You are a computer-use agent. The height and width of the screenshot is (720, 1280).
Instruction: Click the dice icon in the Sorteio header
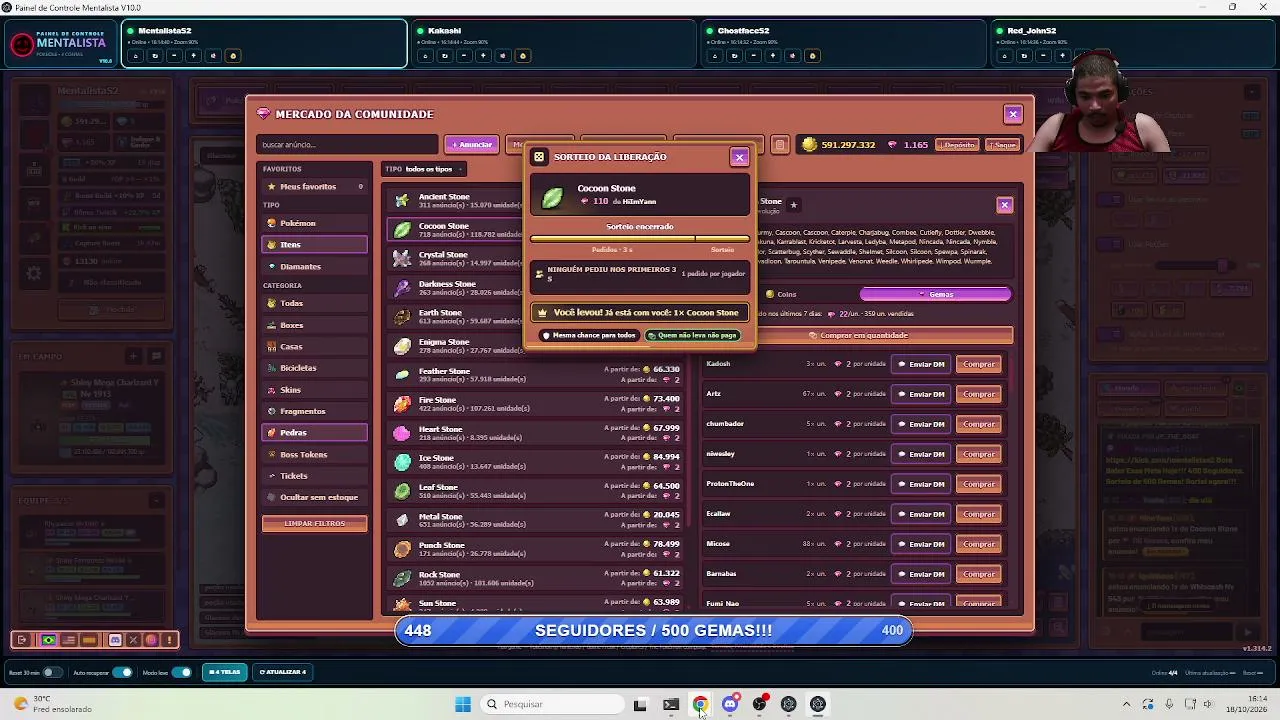539,157
